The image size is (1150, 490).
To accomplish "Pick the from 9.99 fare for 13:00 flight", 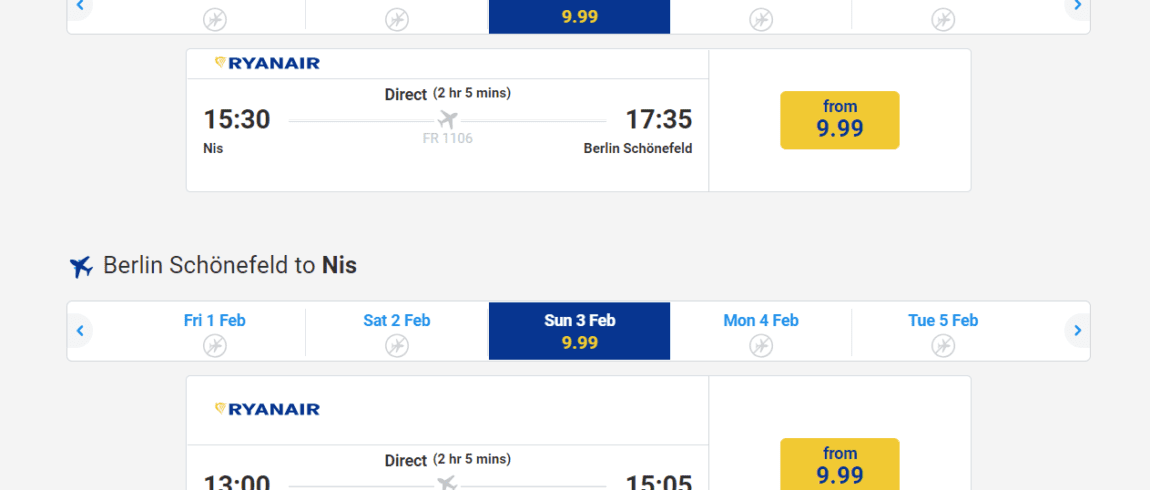I will click(840, 464).
